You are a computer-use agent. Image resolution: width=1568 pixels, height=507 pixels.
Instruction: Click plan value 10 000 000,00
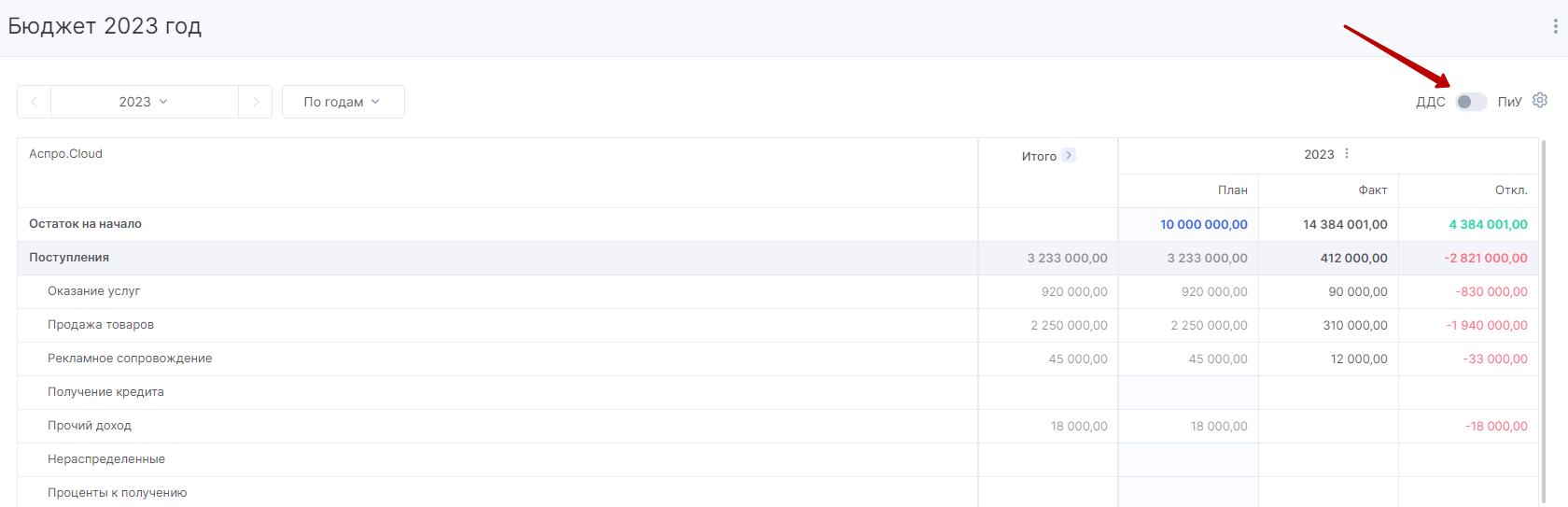1203,224
